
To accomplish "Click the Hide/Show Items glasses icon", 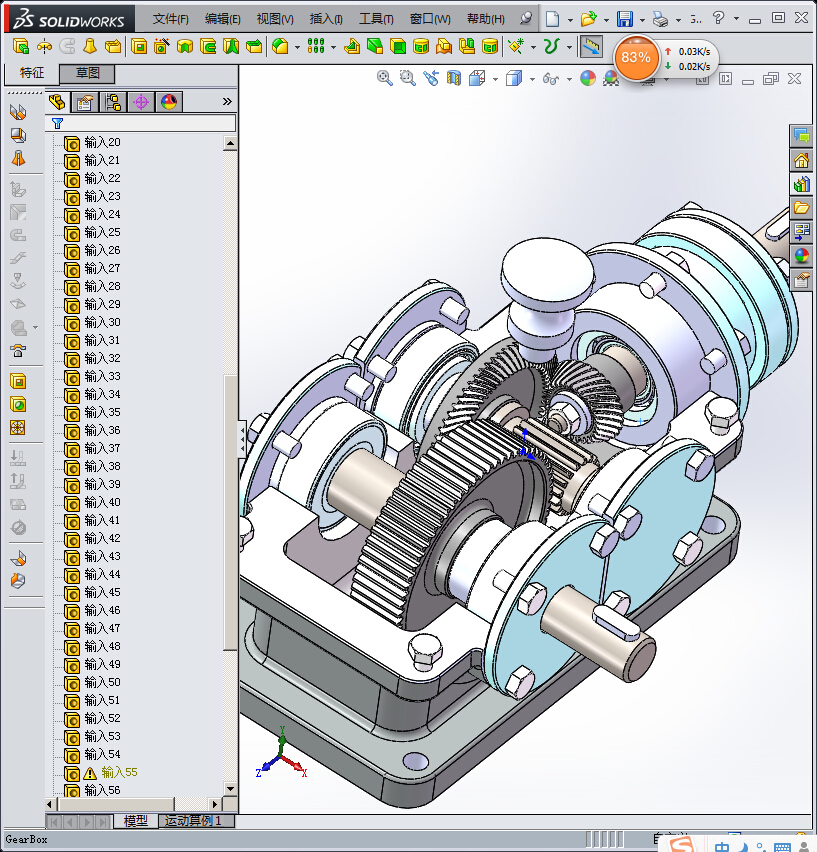I will (x=551, y=79).
